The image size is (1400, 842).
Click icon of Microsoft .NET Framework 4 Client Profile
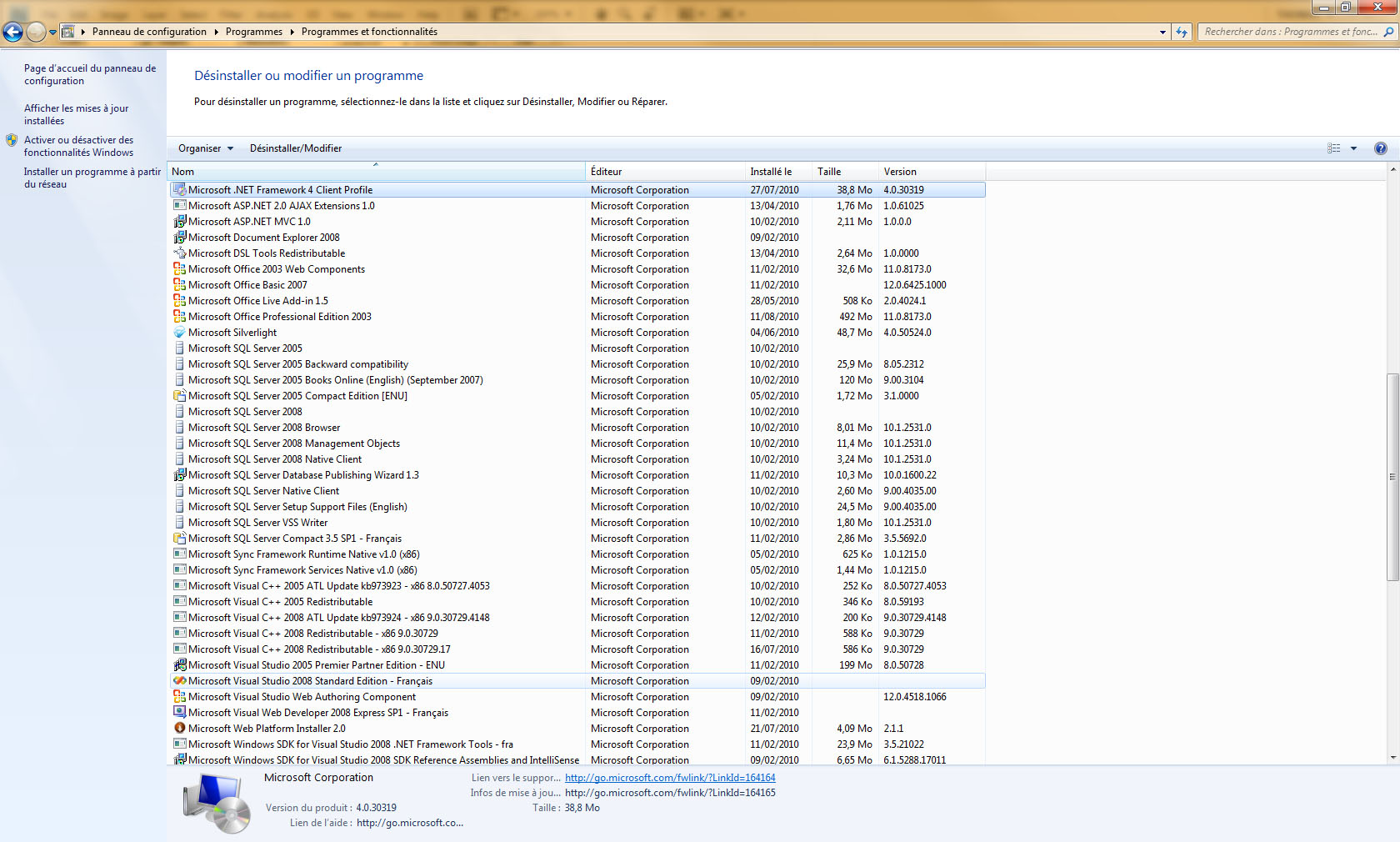(179, 190)
